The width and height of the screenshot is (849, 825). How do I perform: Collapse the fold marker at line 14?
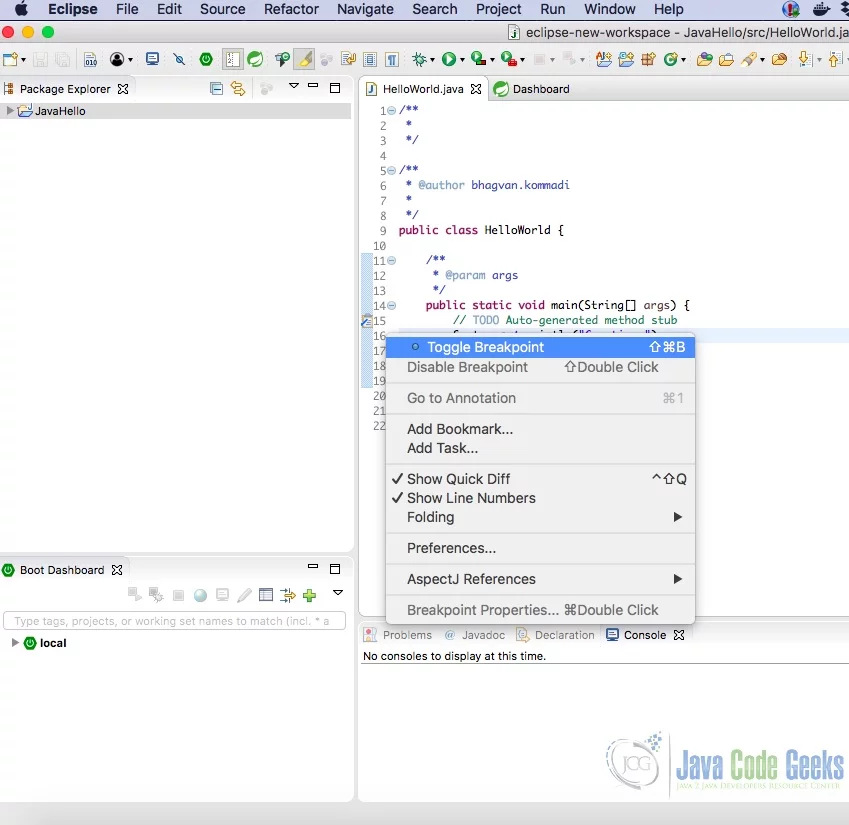[391, 305]
